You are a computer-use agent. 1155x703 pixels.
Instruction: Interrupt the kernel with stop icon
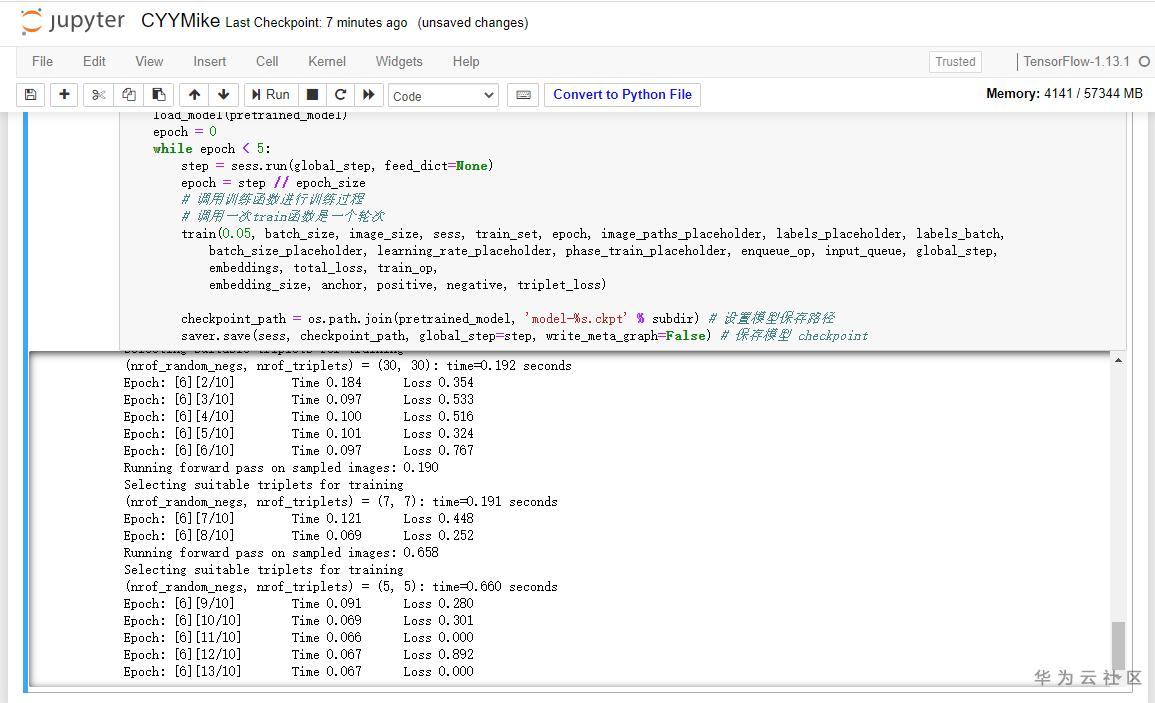[312, 95]
